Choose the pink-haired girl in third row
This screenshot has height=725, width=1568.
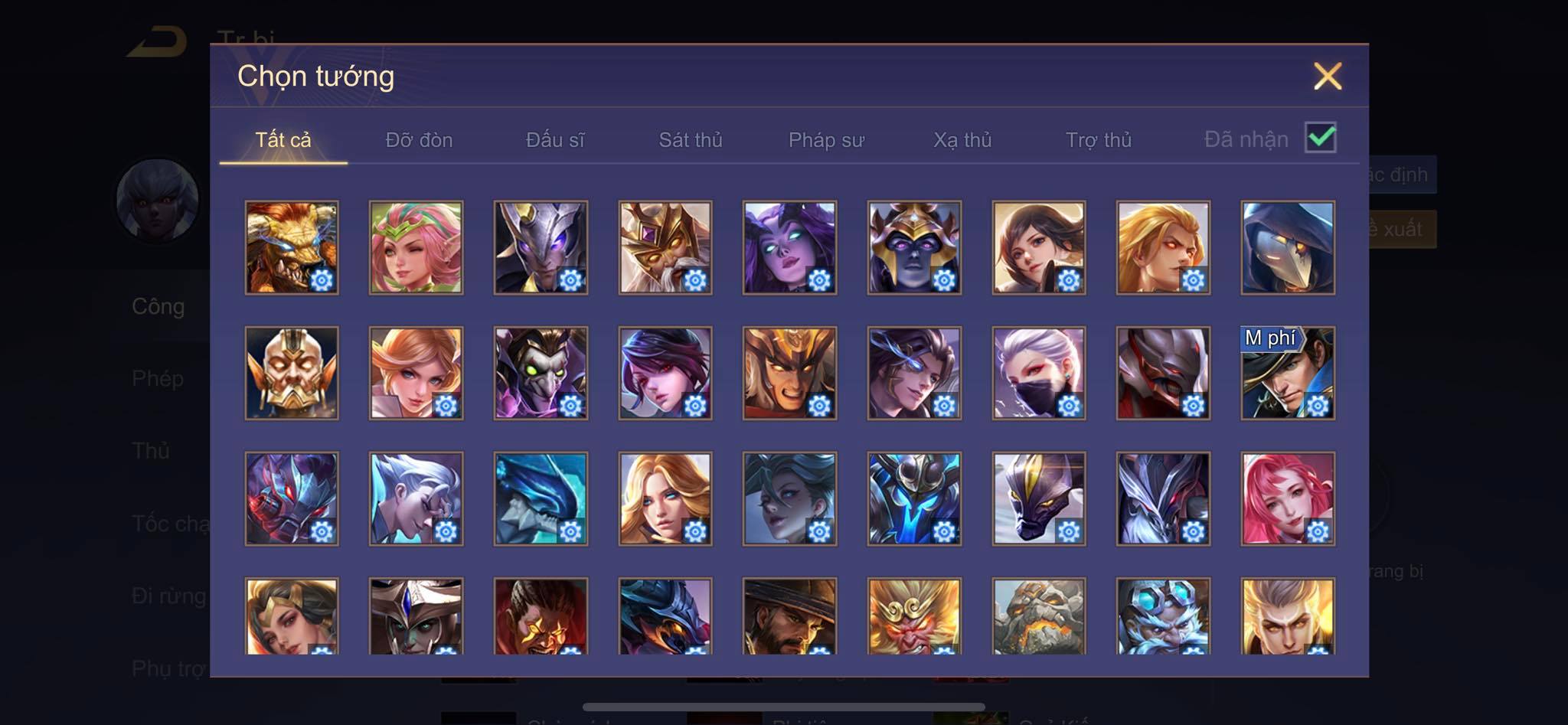coord(1288,498)
